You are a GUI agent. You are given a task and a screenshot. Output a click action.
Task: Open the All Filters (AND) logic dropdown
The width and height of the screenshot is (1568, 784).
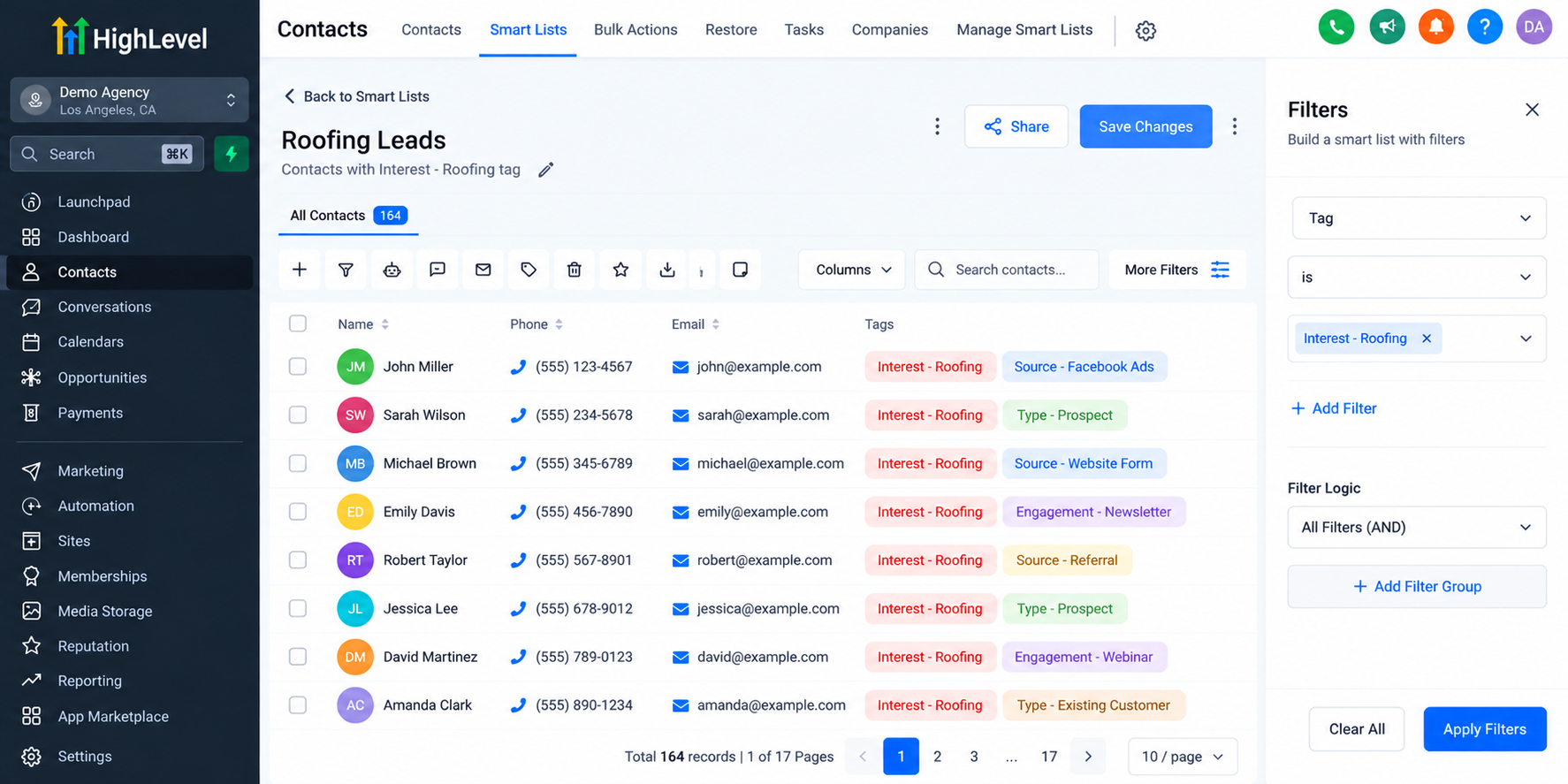tap(1417, 528)
